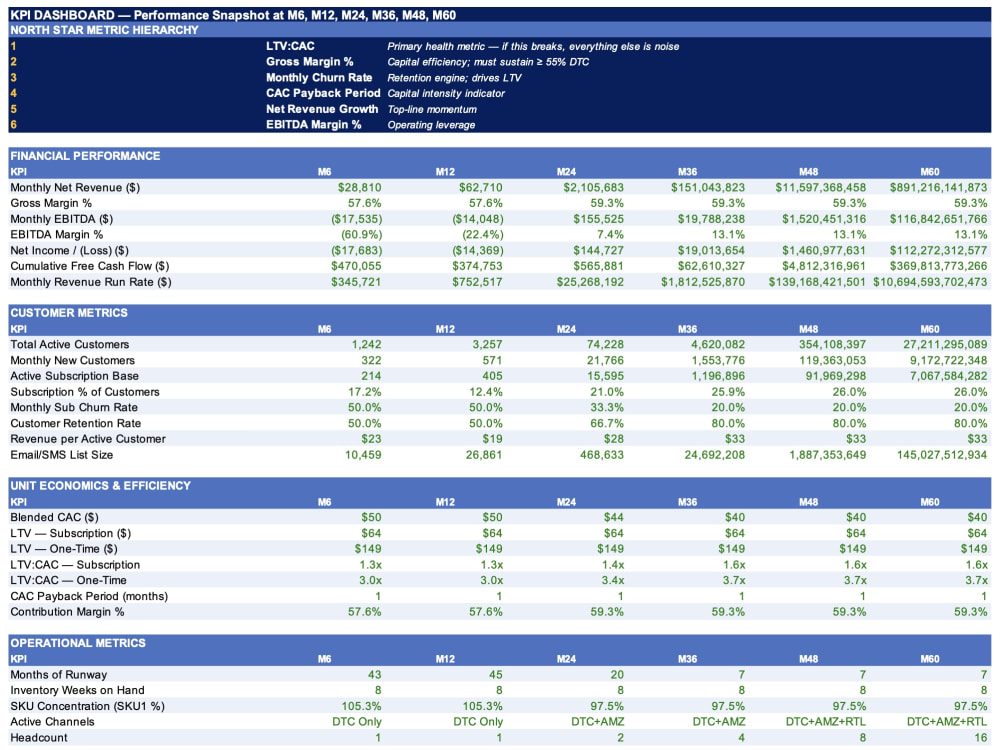The width and height of the screenshot is (1000, 750).
Task: Click Headcount M36 value 4
Action: coord(741,738)
